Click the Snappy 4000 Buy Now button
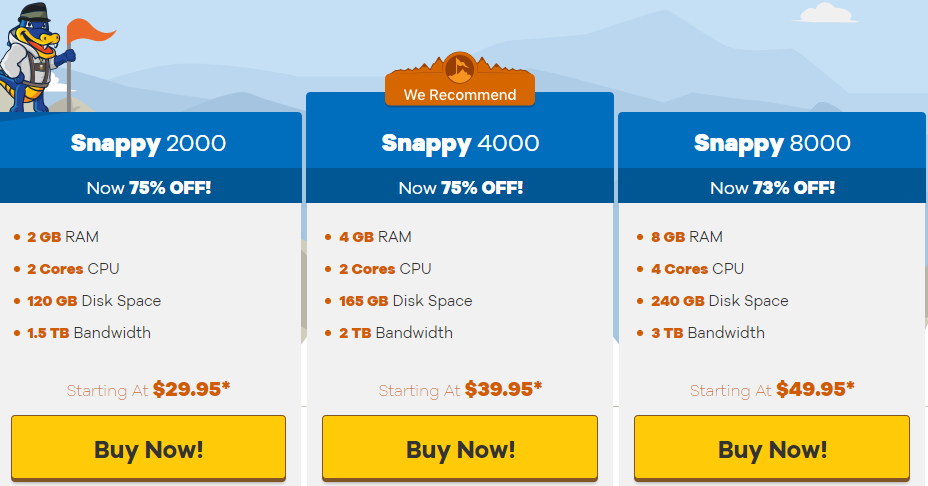The width and height of the screenshot is (928, 486). (x=460, y=448)
